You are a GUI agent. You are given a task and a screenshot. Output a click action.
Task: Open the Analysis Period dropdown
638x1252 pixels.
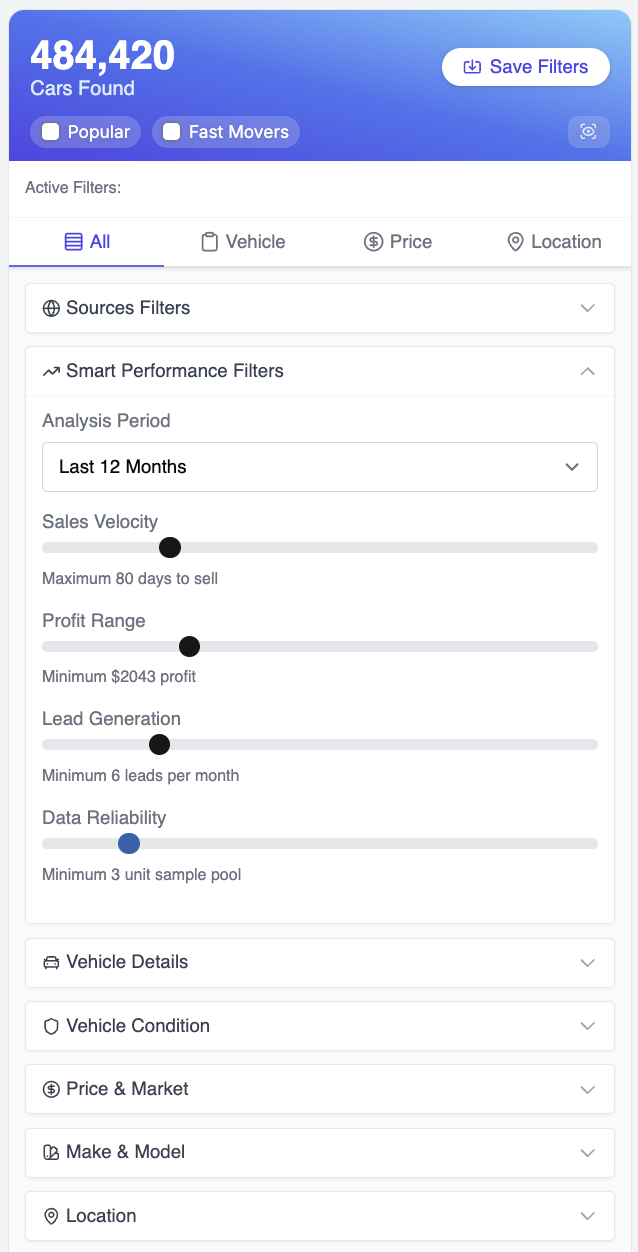click(320, 467)
